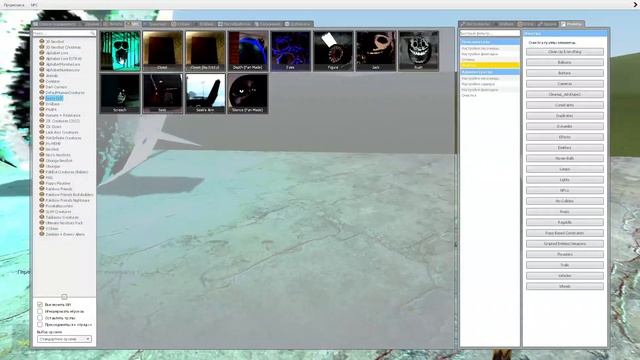Clean up Buttons

coord(564,73)
